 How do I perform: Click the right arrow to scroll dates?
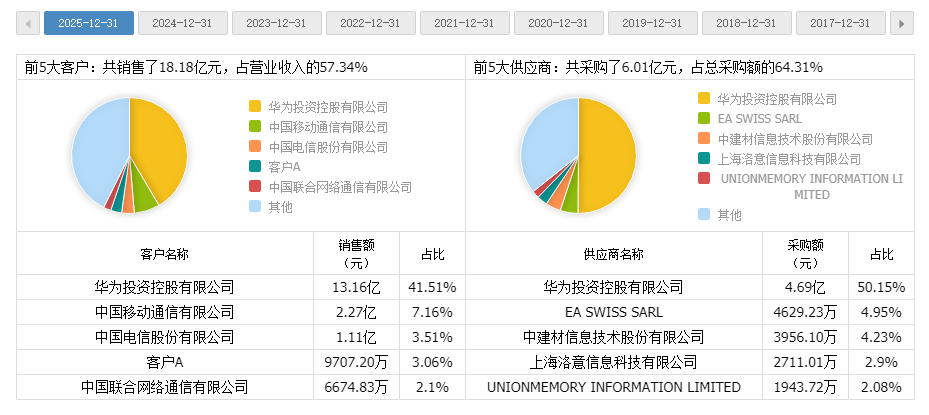[x=901, y=23]
